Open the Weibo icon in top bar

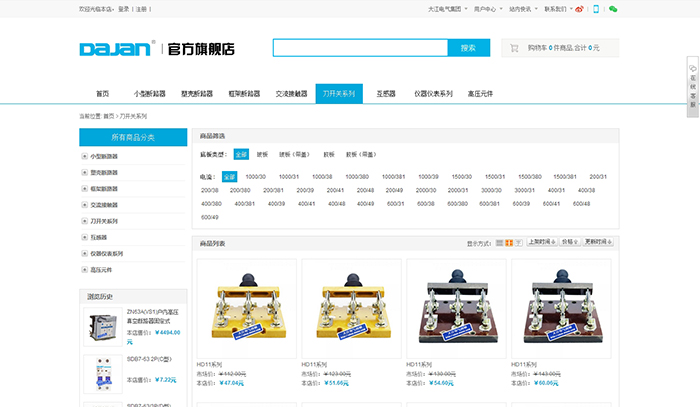579,9
